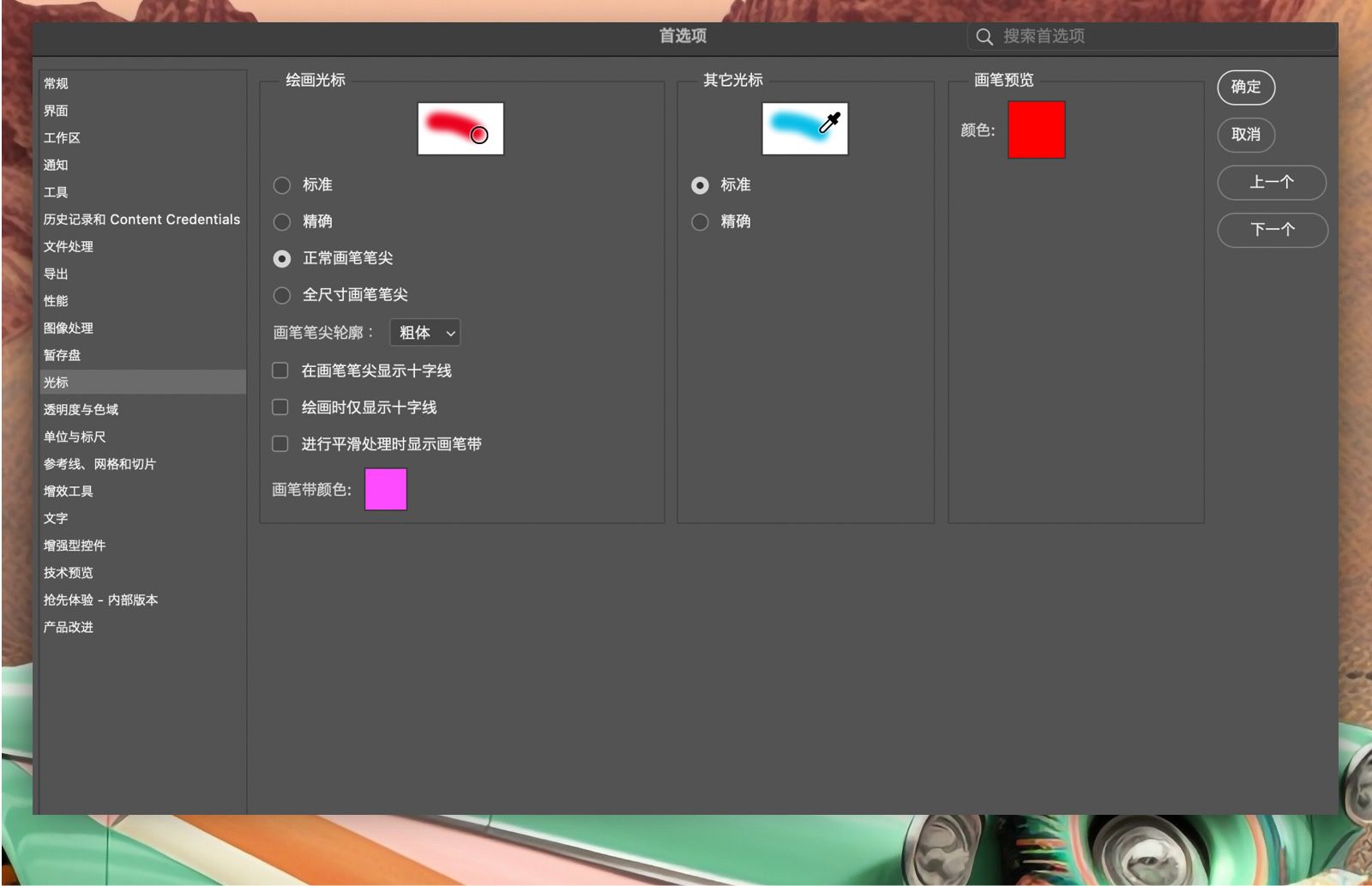Click the search magnifier icon in preferences

click(984, 36)
